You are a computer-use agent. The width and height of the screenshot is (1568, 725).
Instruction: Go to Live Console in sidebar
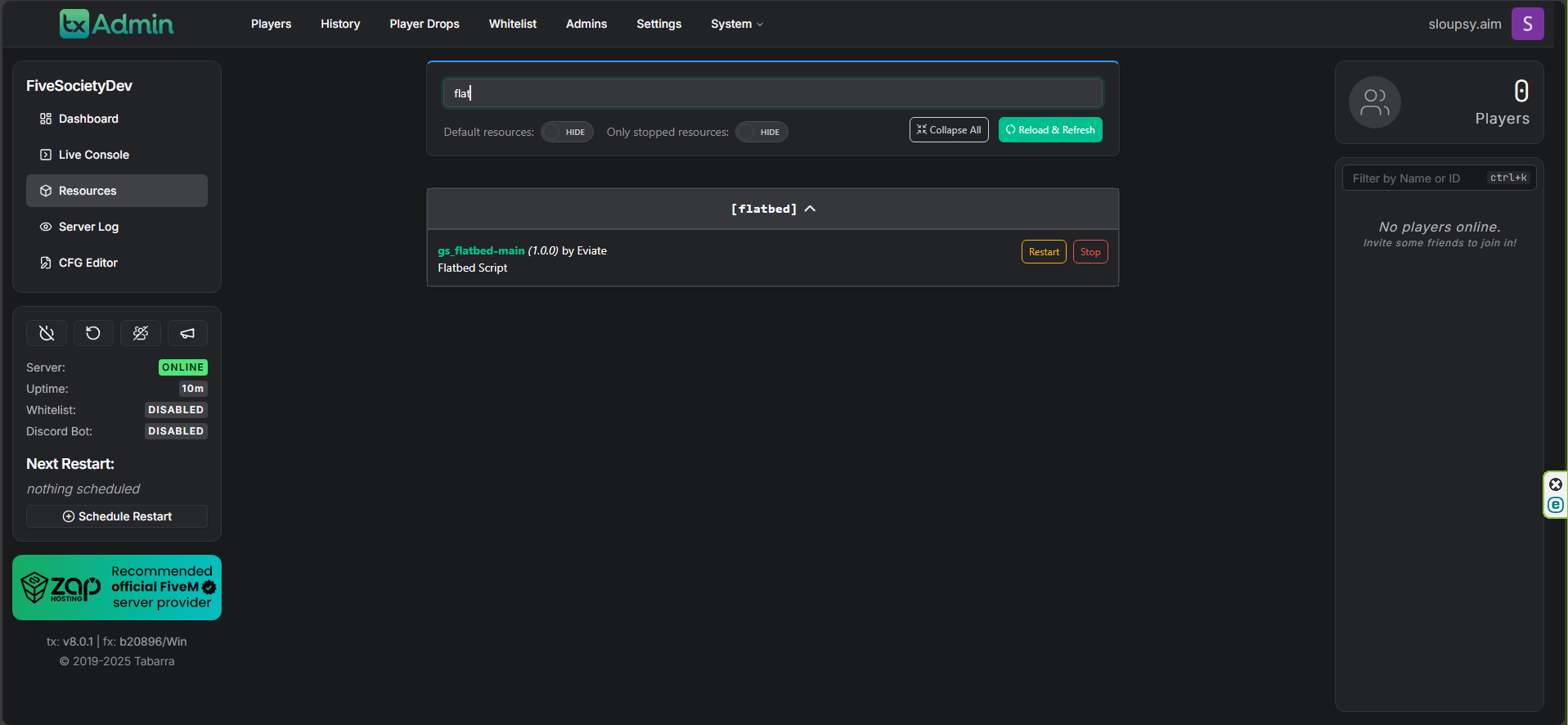click(93, 155)
